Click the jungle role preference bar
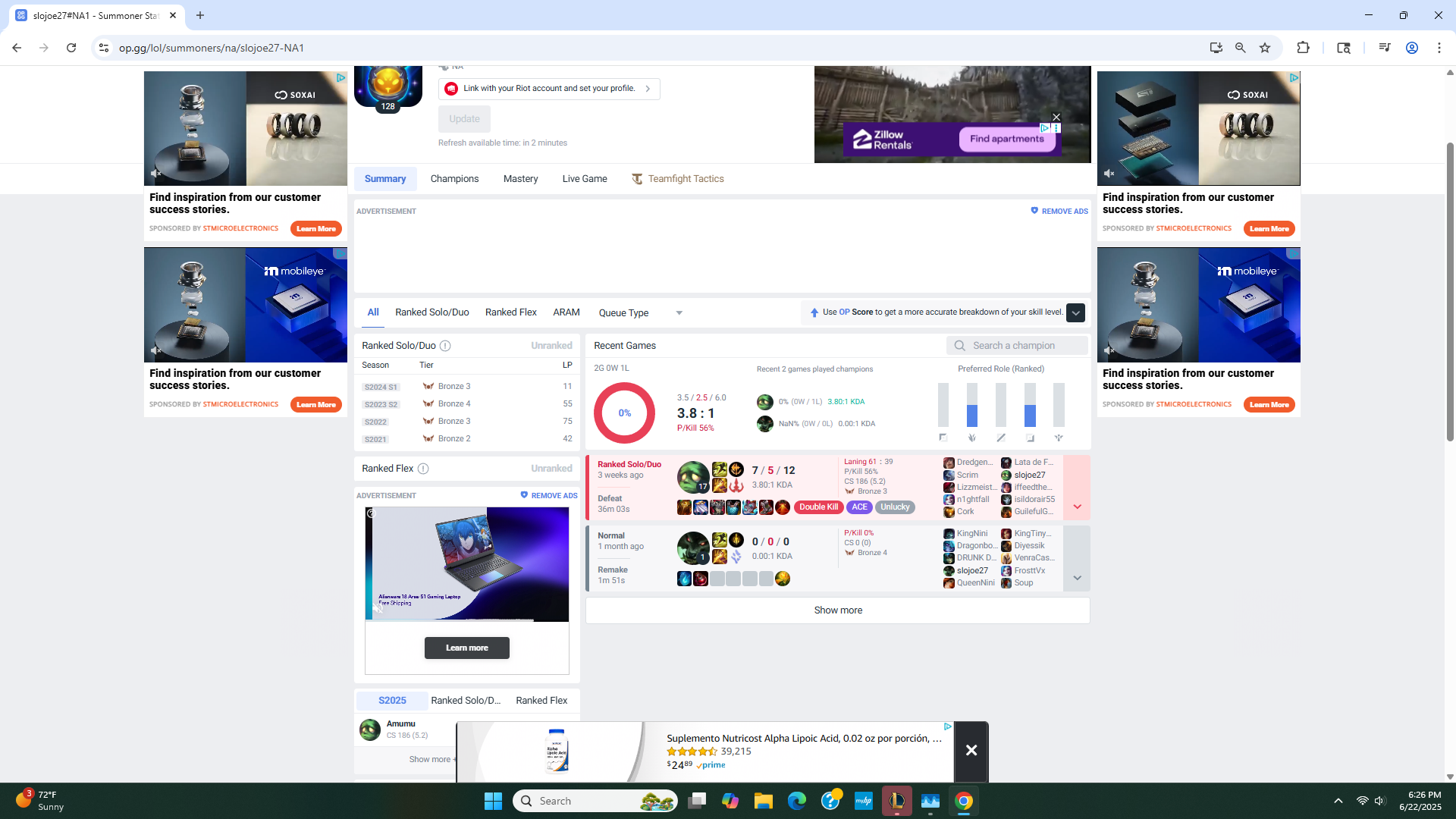 pyautogui.click(x=971, y=405)
